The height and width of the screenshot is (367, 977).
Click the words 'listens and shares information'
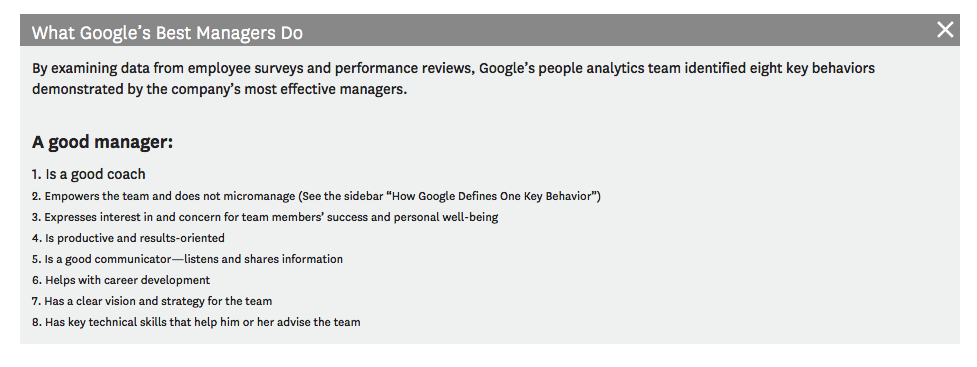pos(263,259)
